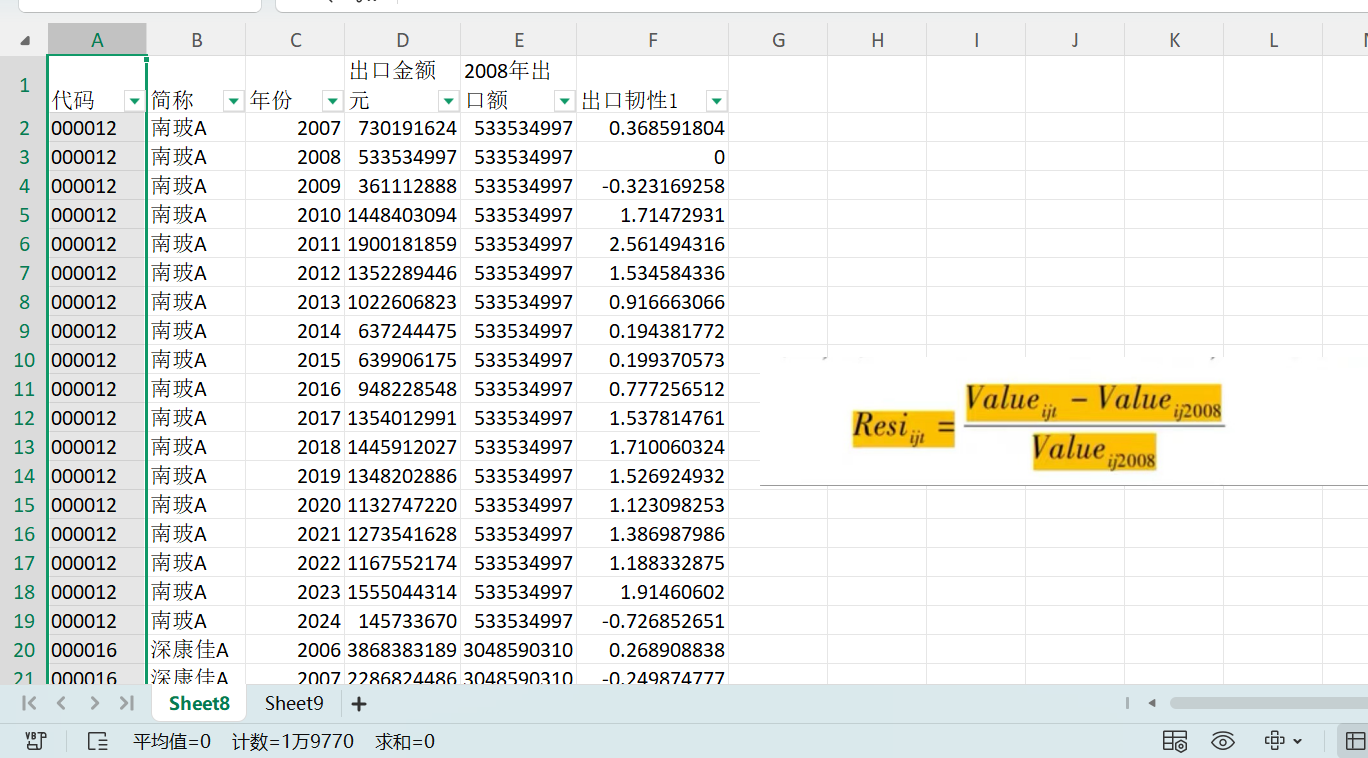The image size is (1368, 758).
Task: Open the filter dropdown for 代码
Action: (x=134, y=100)
